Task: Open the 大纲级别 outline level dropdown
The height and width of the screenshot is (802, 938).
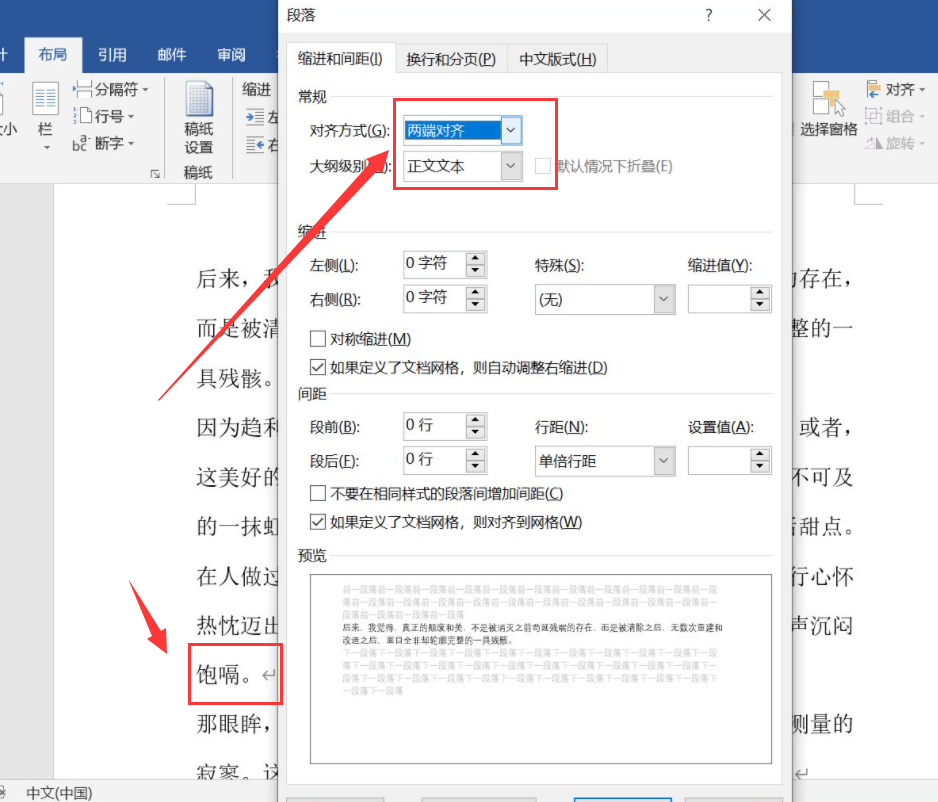Action: point(511,165)
